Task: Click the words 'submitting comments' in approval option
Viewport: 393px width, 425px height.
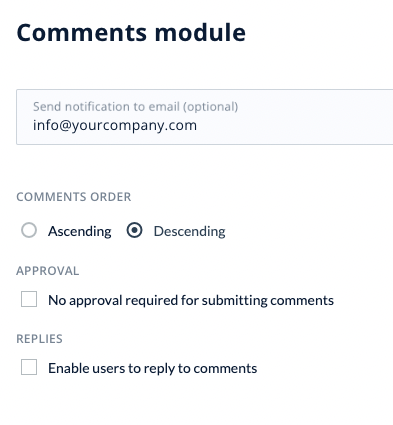Action: (x=268, y=300)
